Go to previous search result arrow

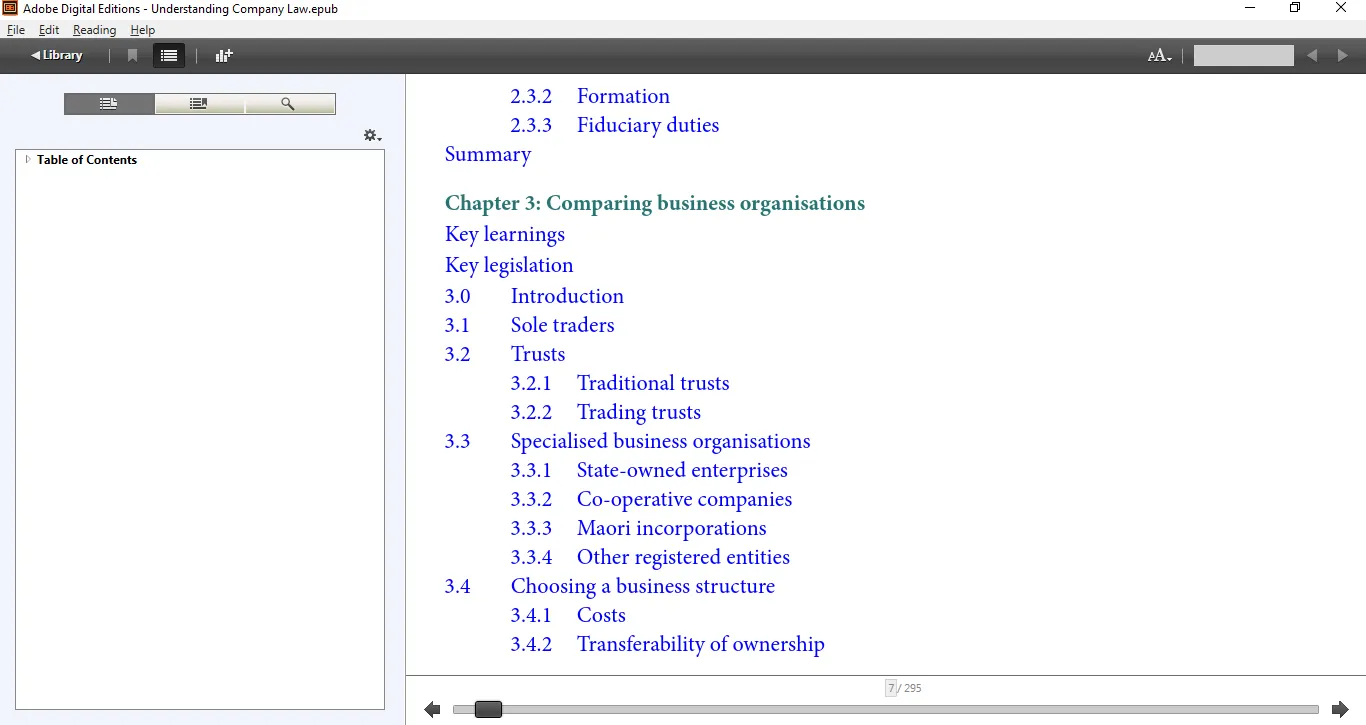pos(1312,56)
